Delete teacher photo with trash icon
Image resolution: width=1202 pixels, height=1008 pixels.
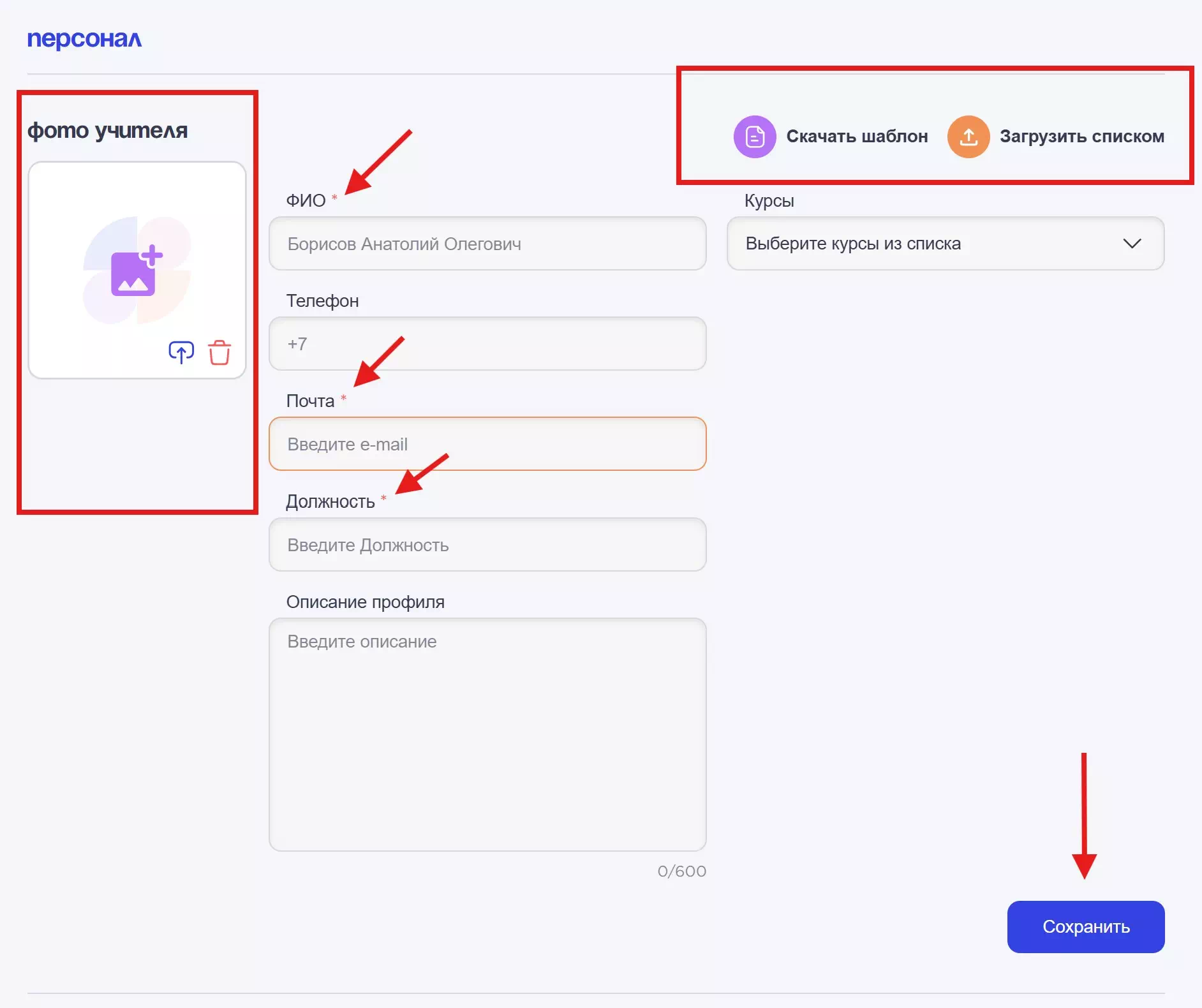(x=219, y=352)
